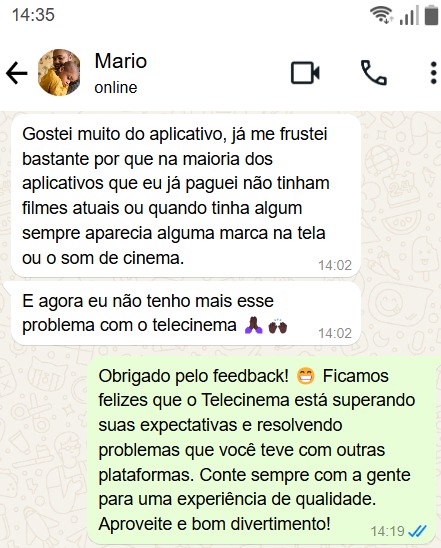The height and width of the screenshot is (548, 441).
Task: Open the three-dot more options menu
Action: point(433,73)
